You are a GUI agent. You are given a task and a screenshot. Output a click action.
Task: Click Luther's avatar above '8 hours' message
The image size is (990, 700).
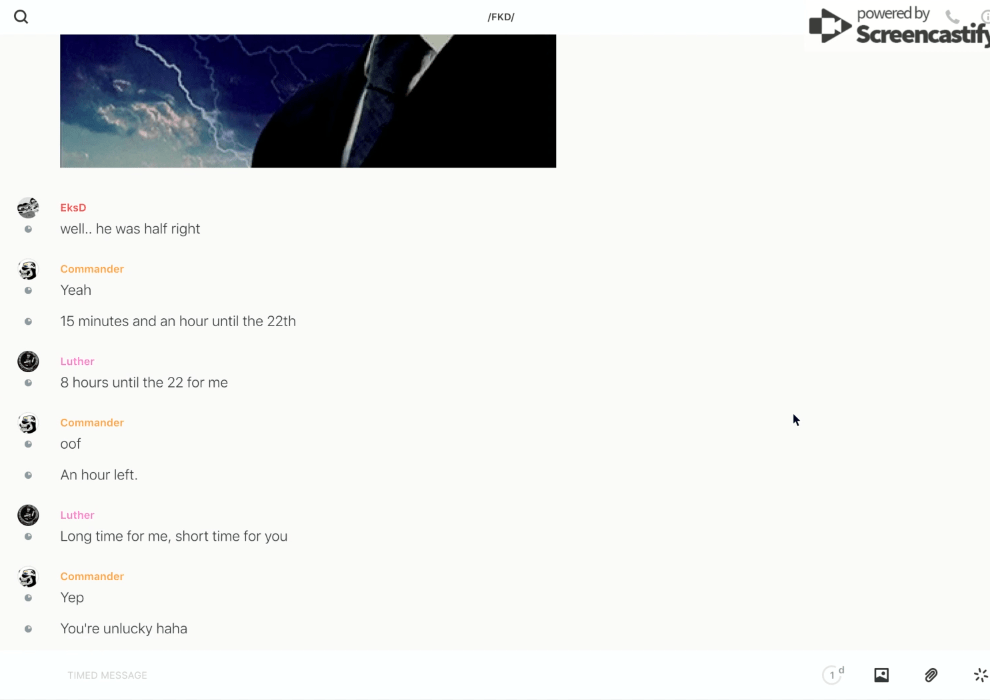[x=28, y=362]
